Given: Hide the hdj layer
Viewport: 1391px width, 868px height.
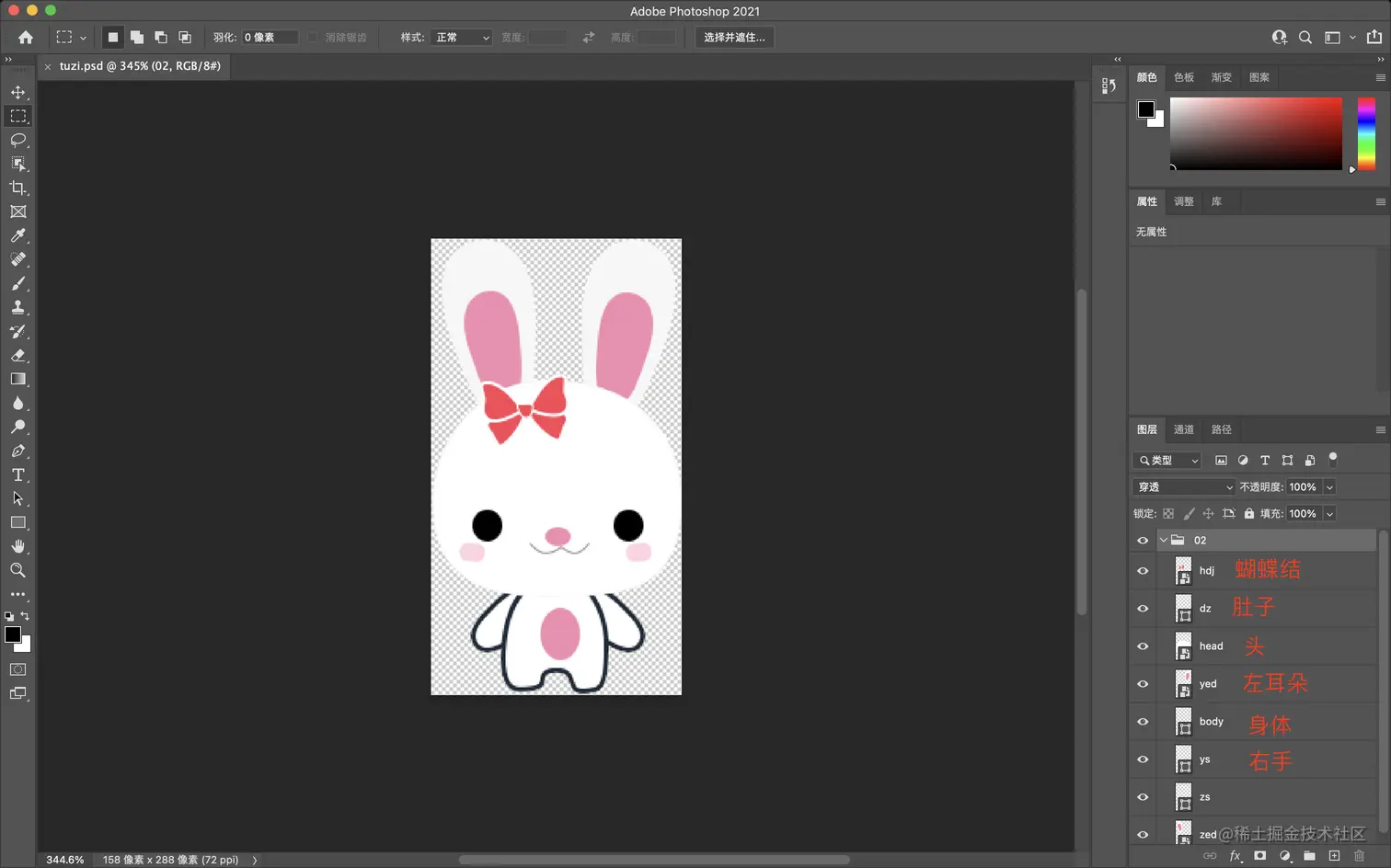Looking at the screenshot, I should coord(1143,571).
